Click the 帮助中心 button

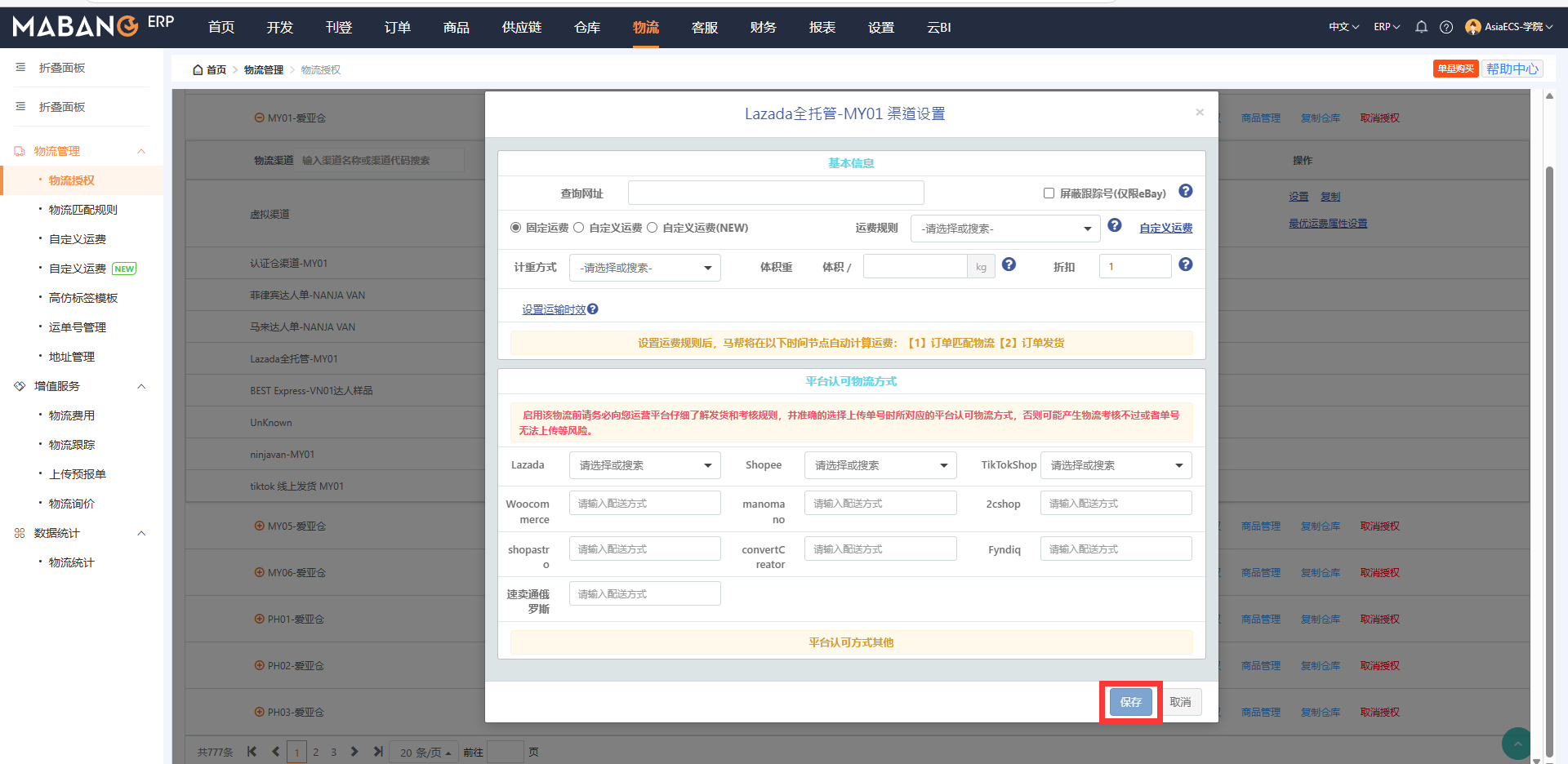(1512, 69)
